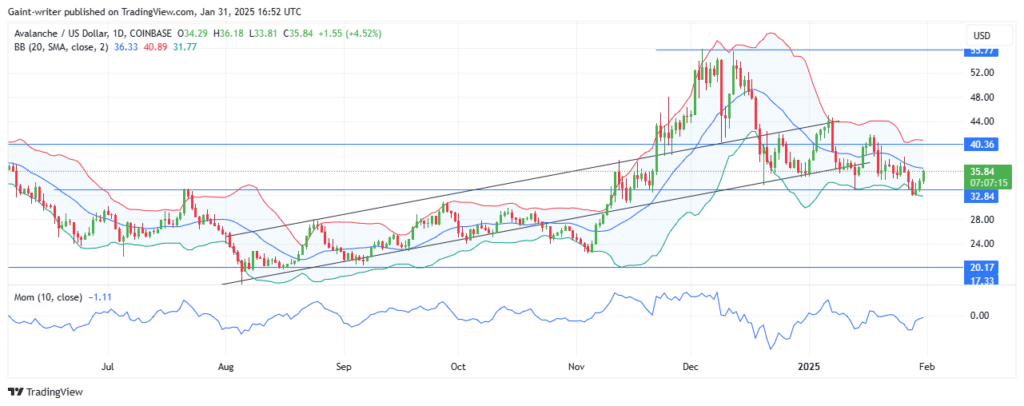Click the 2025 label on time axis
This screenshot has height=406, width=1024.
[x=807, y=367]
